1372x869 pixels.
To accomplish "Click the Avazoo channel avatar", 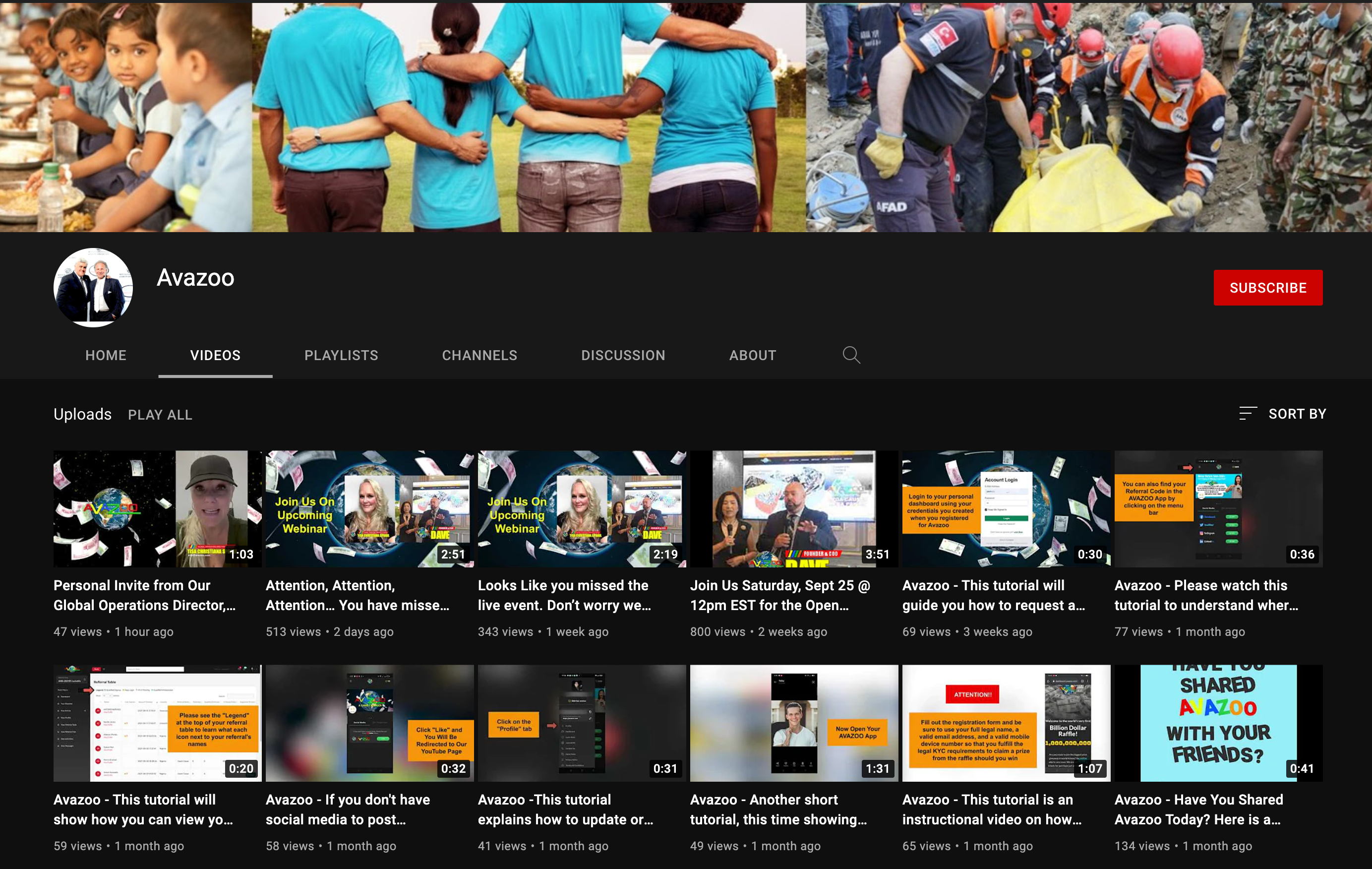I will click(x=93, y=287).
